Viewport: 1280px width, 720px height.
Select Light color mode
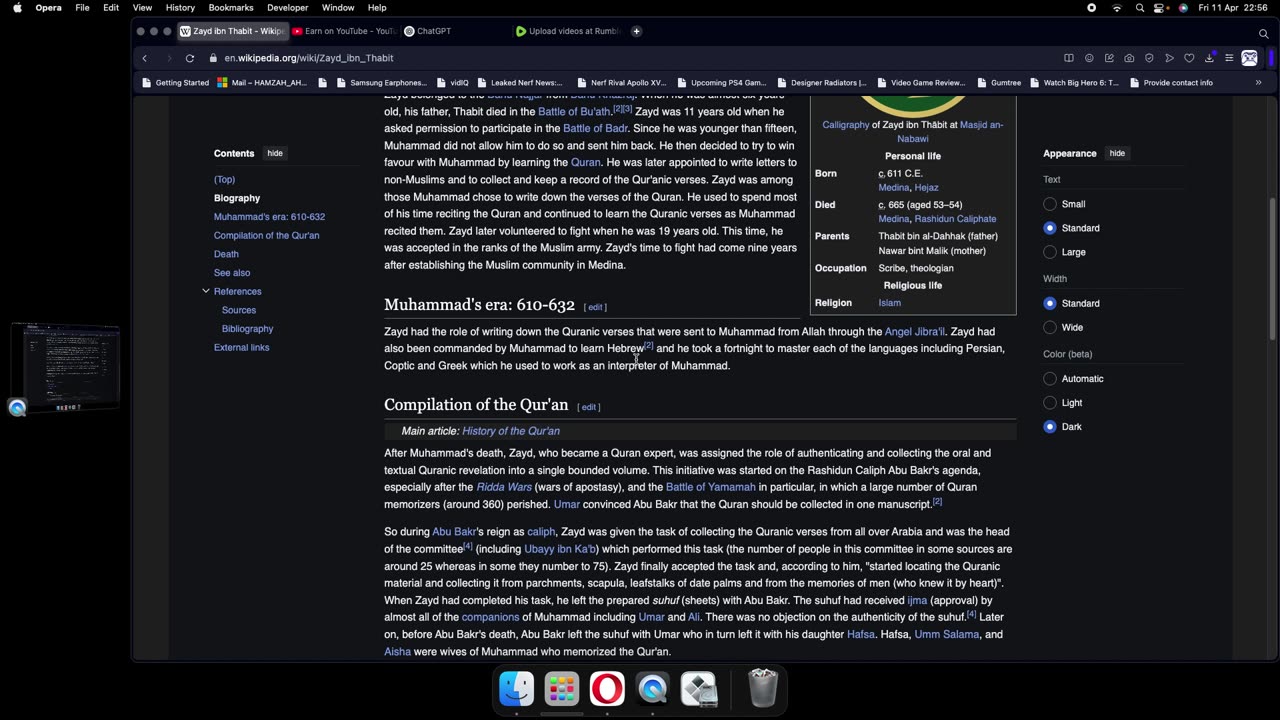[x=1049, y=403]
